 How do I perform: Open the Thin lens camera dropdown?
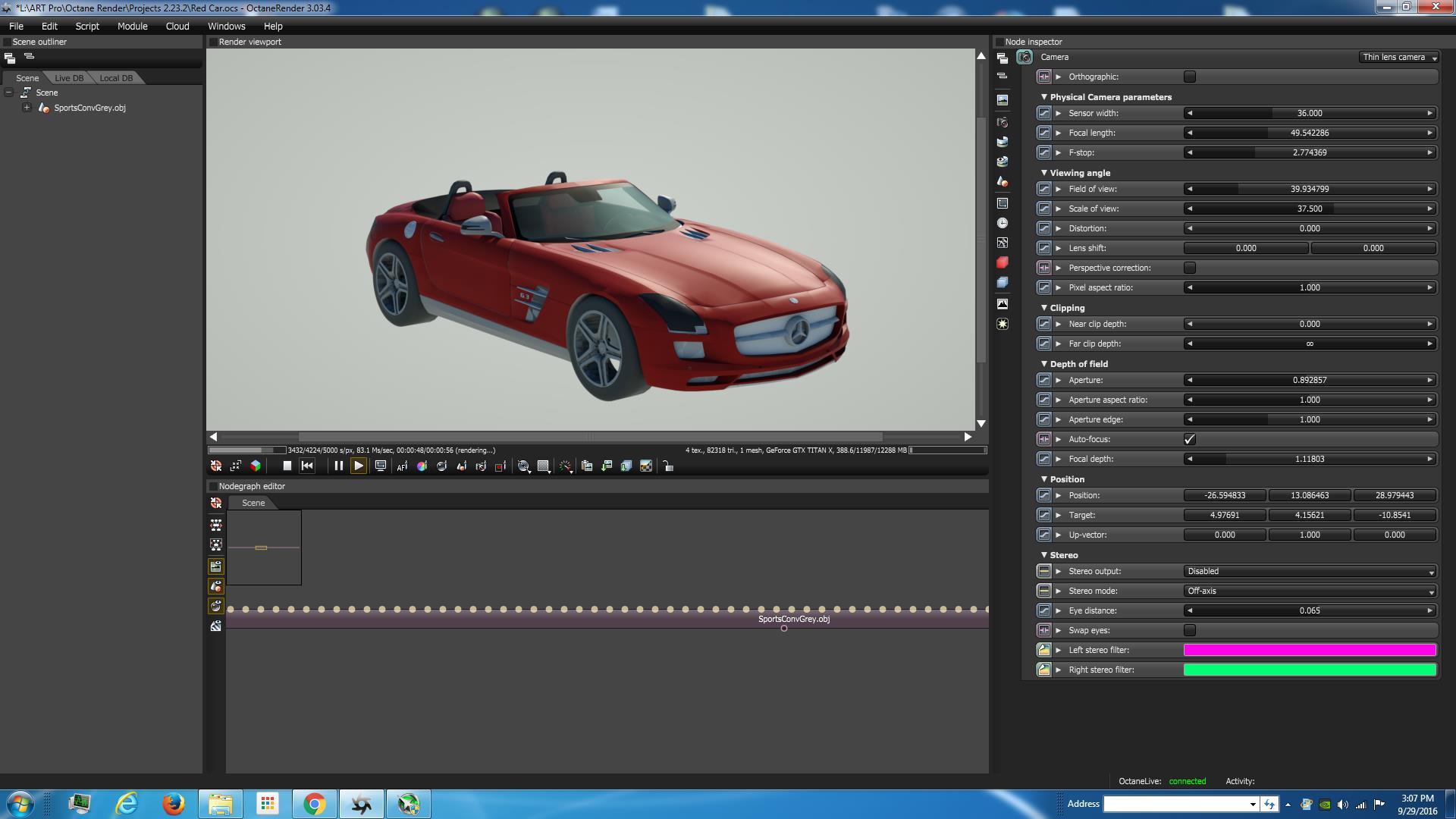tap(1398, 58)
